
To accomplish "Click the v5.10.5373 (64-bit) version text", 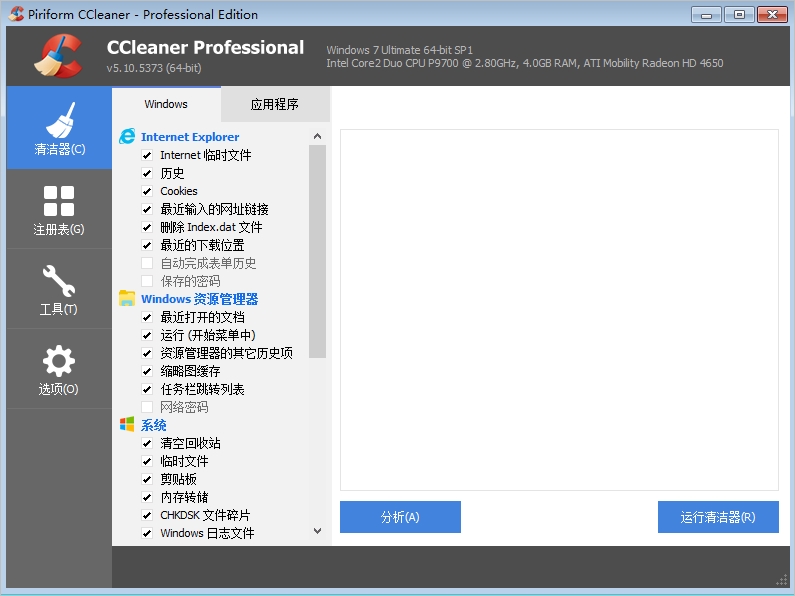I will pos(154,68).
